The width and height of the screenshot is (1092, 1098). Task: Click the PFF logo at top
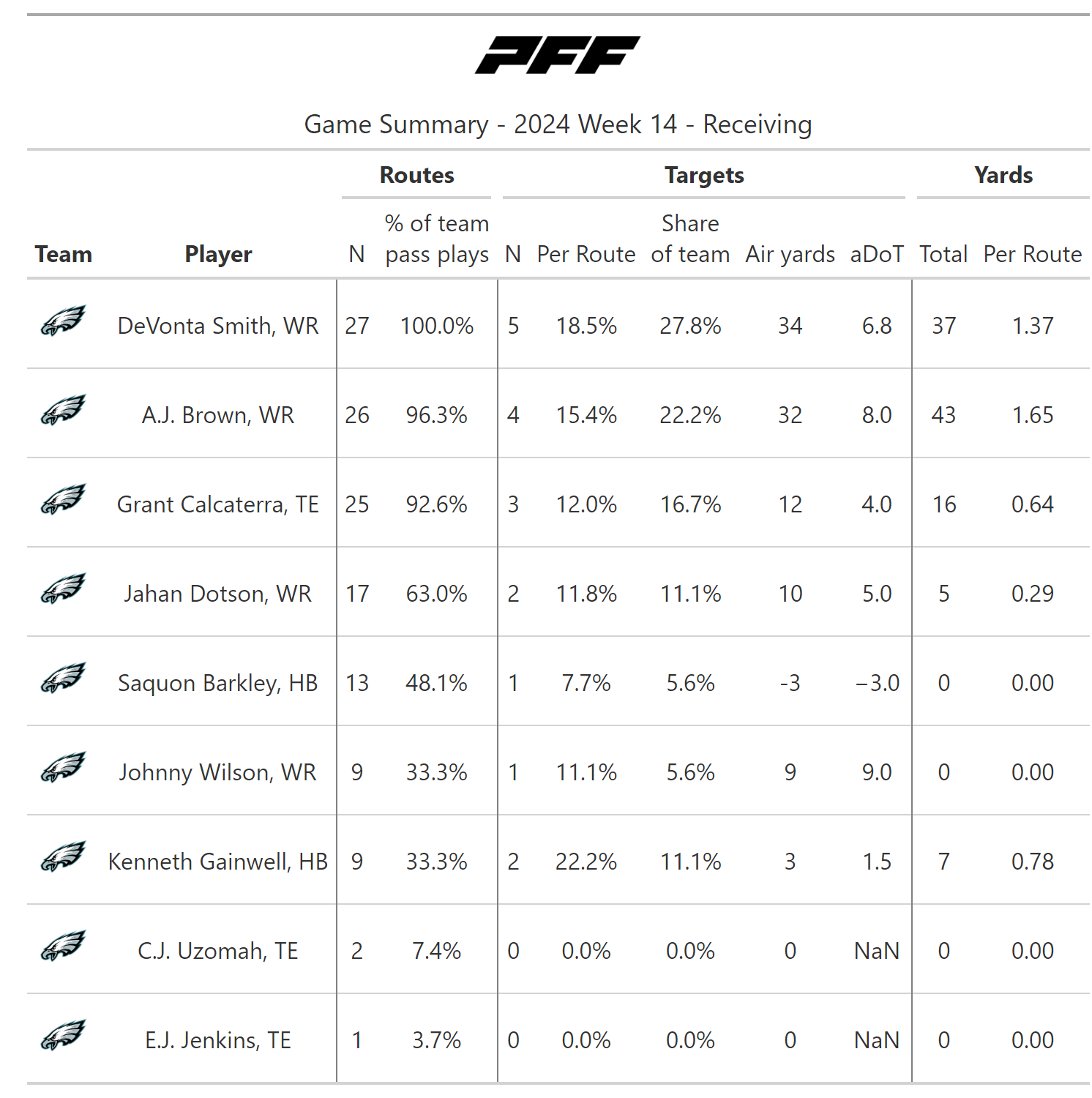(x=558, y=55)
